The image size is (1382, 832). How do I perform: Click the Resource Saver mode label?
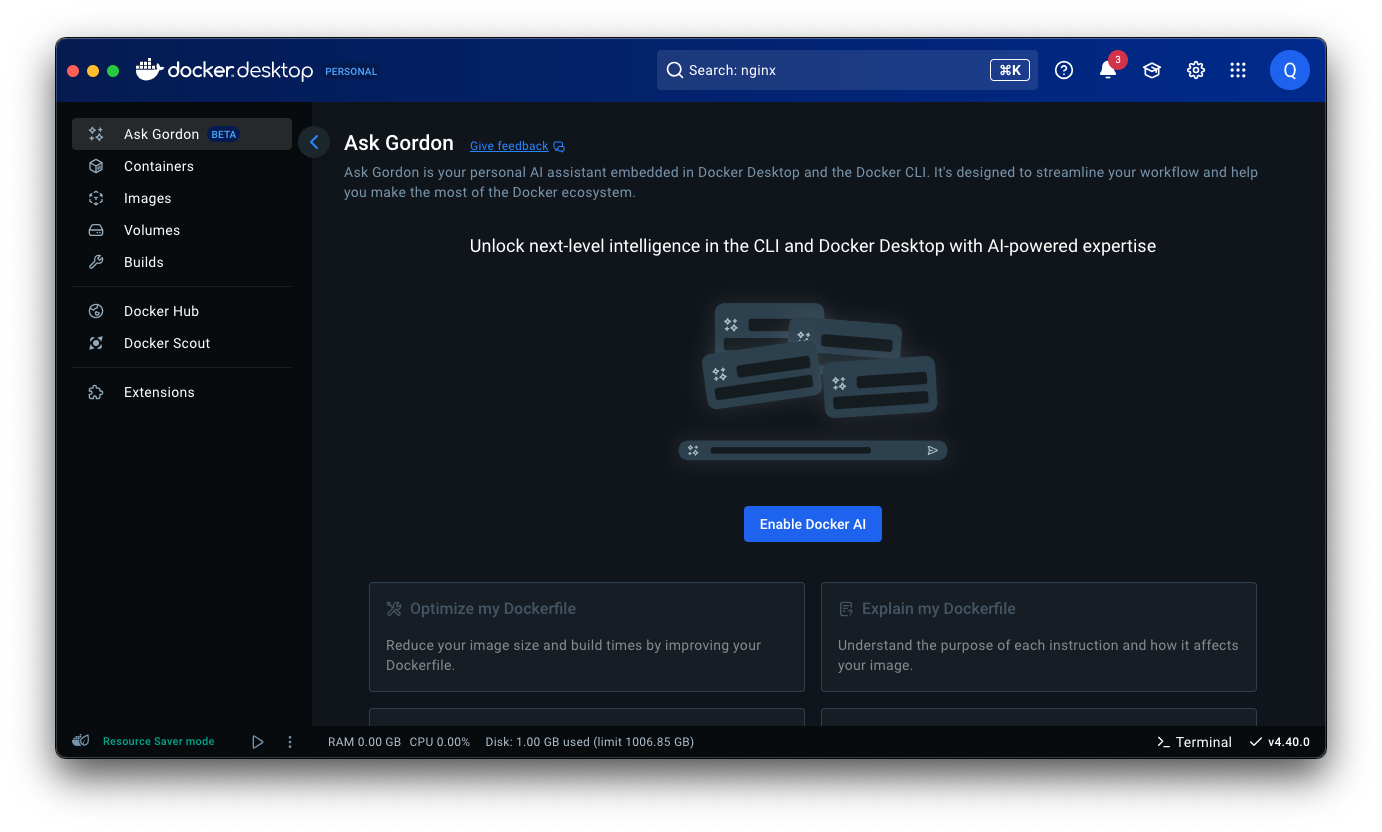[159, 742]
